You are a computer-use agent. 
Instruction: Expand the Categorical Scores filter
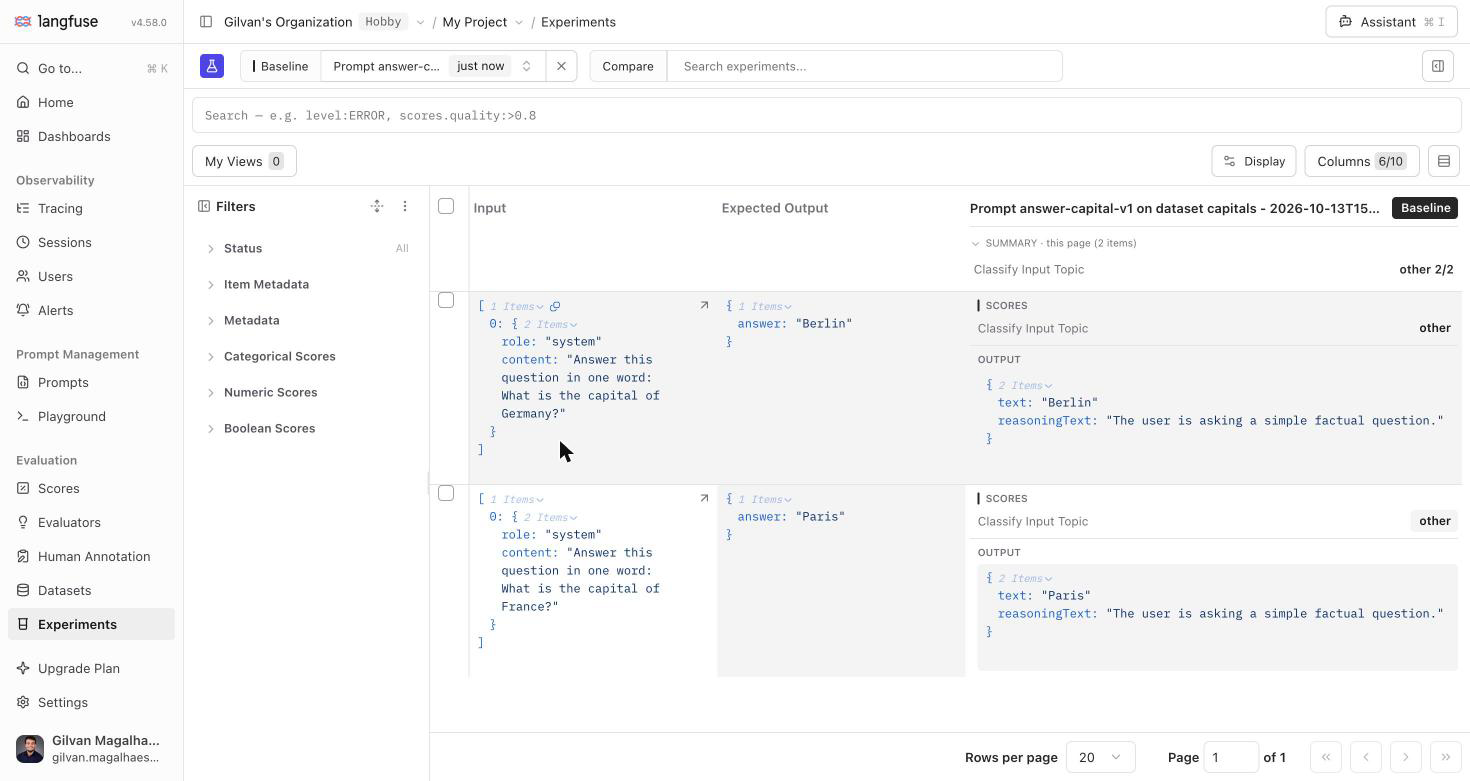coord(306,356)
